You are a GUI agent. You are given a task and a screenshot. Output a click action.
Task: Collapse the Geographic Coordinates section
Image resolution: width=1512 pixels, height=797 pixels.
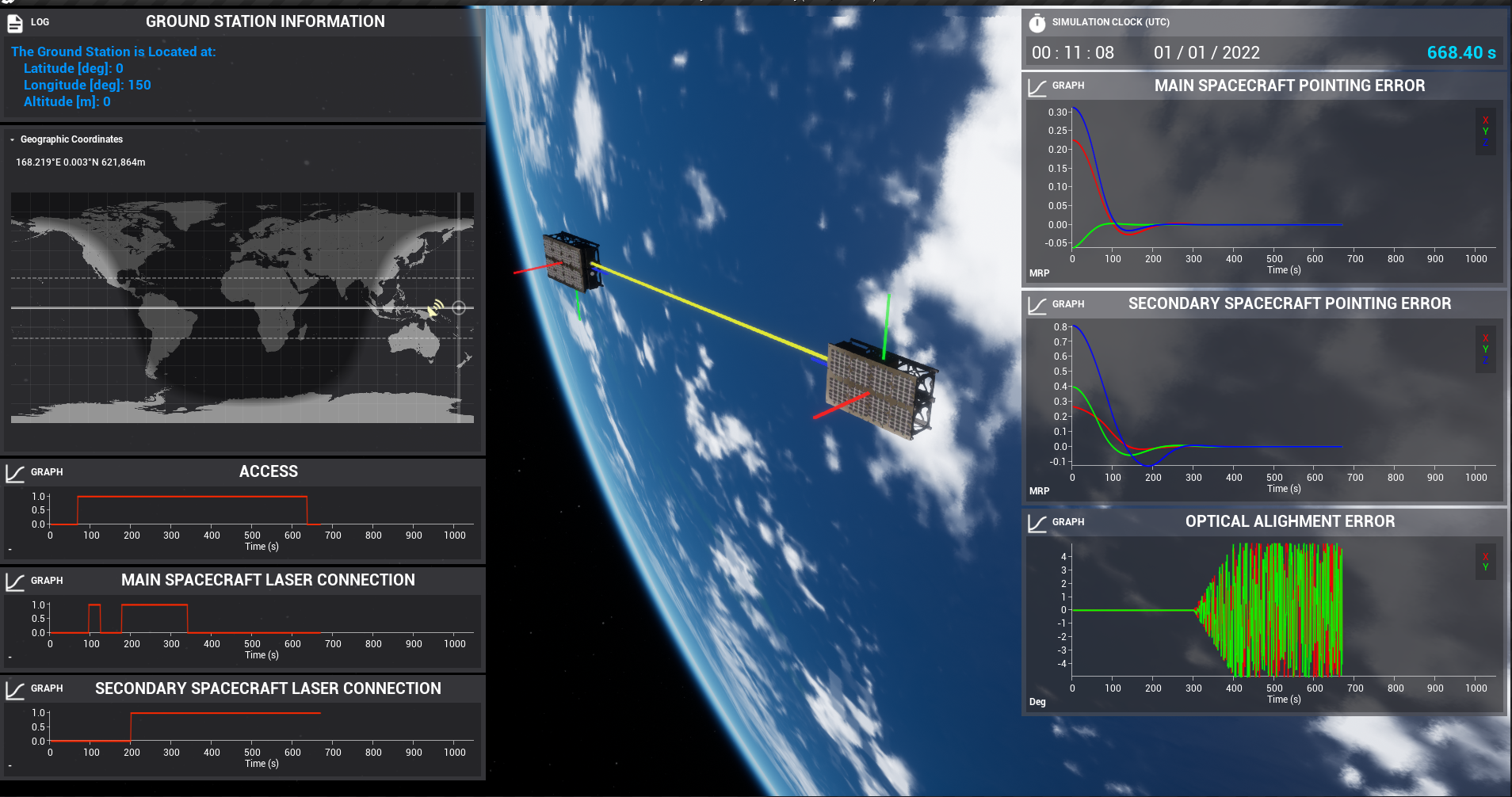tap(13, 139)
